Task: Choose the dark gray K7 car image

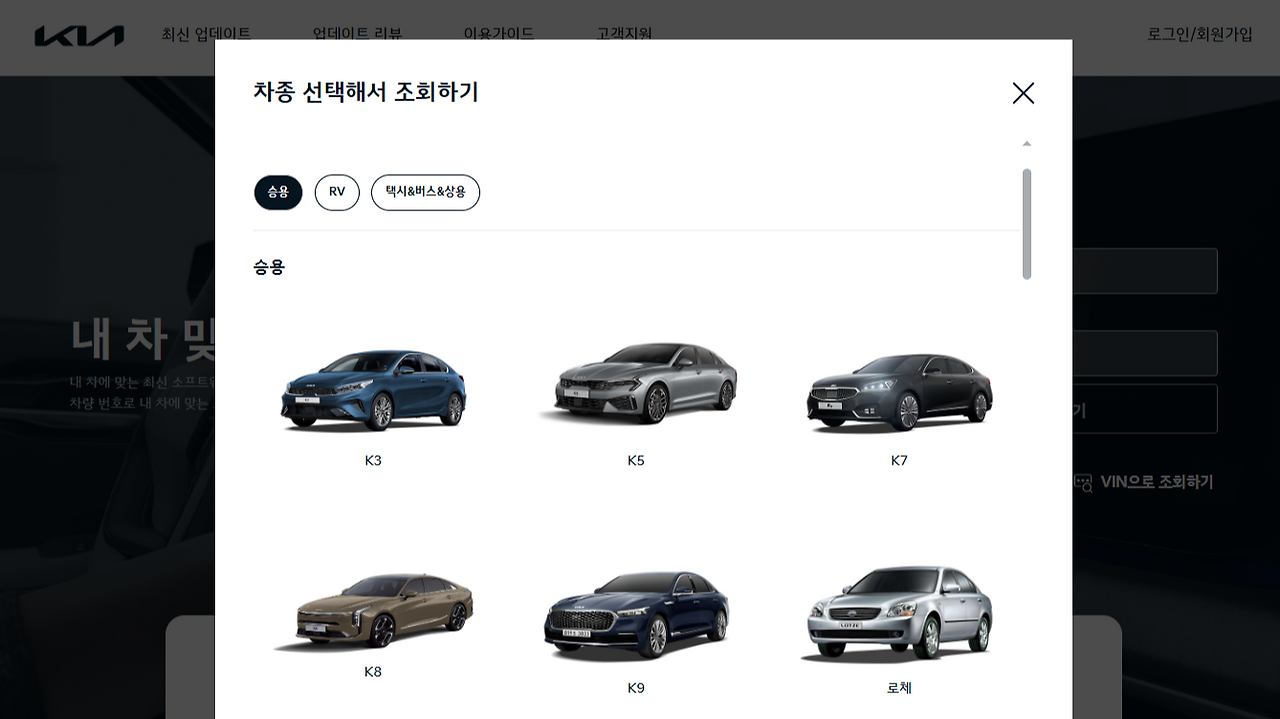Action: click(x=899, y=391)
